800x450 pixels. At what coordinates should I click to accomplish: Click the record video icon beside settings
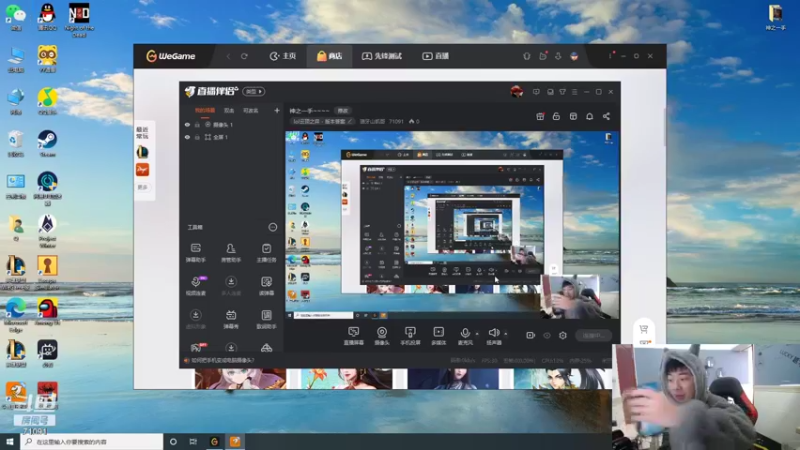531,335
